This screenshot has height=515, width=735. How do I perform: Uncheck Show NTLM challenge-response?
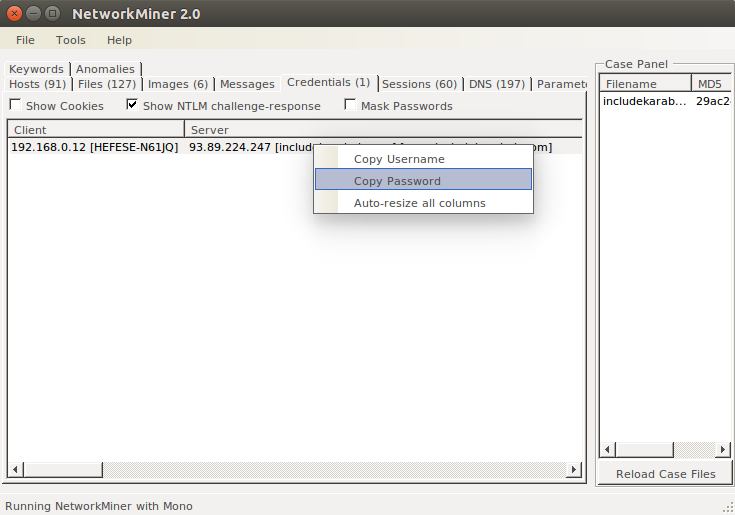(132, 104)
